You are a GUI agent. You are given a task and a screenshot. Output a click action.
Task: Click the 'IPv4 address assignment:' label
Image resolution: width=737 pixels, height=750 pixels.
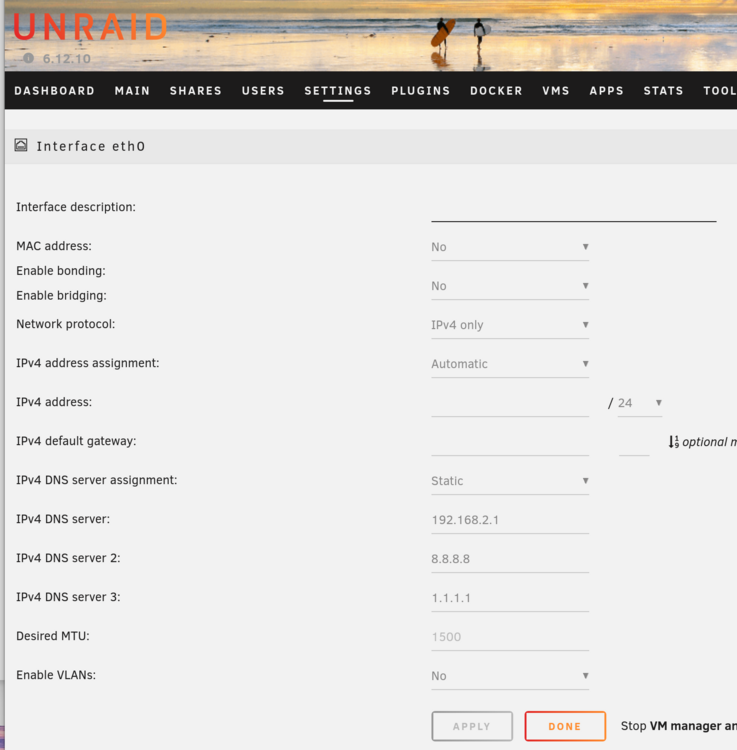88,363
